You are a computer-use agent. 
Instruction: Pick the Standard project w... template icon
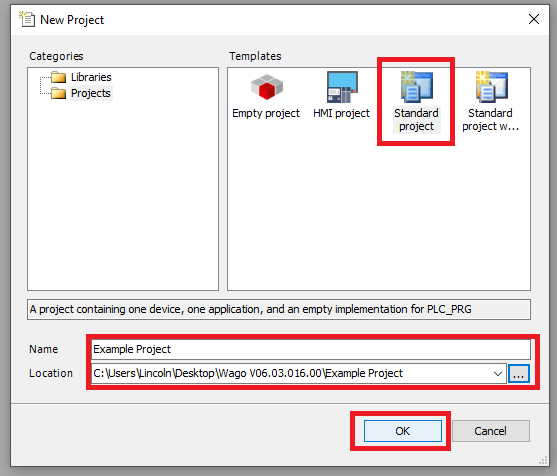[x=492, y=87]
